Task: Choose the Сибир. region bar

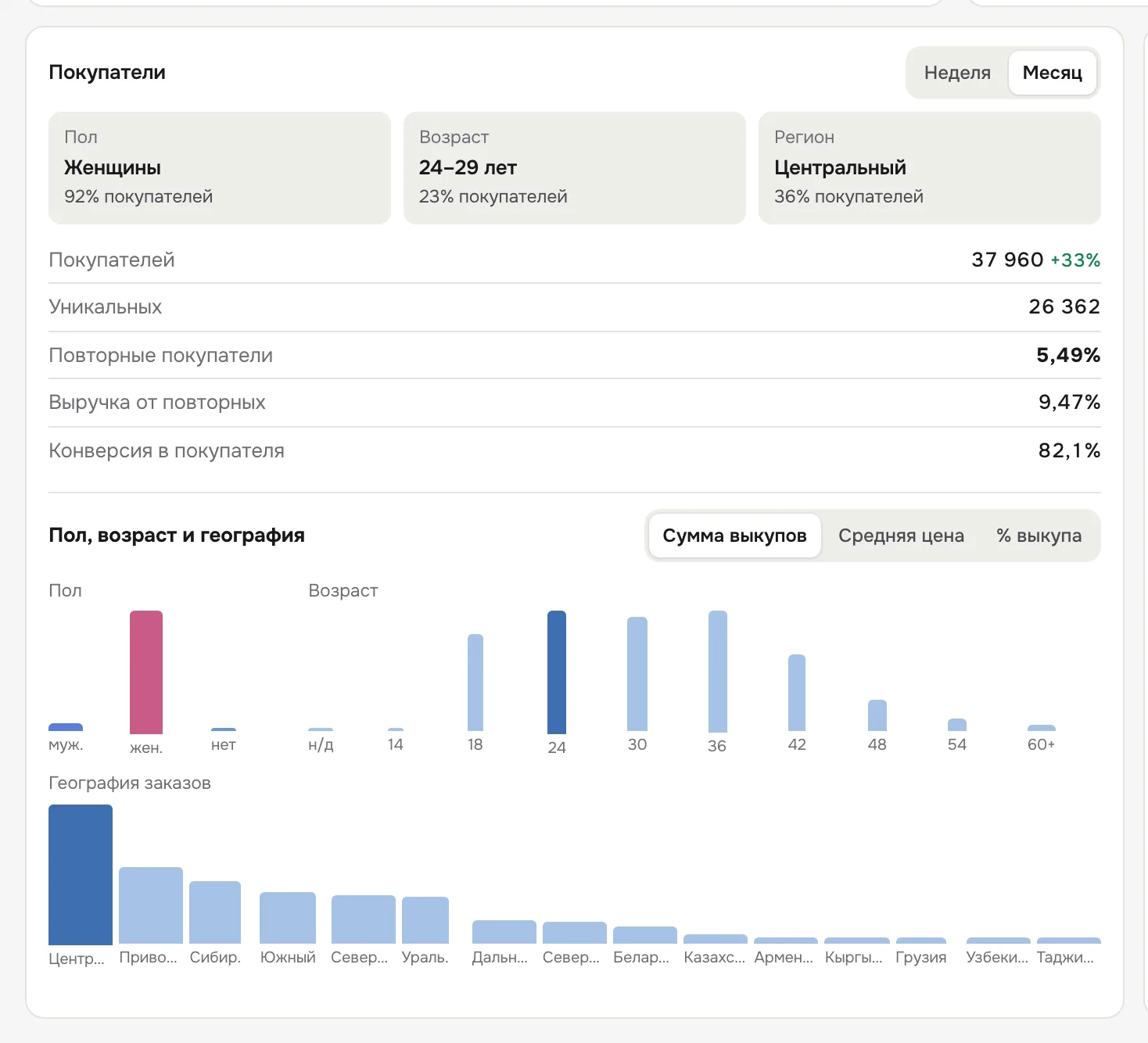Action: pos(215,912)
